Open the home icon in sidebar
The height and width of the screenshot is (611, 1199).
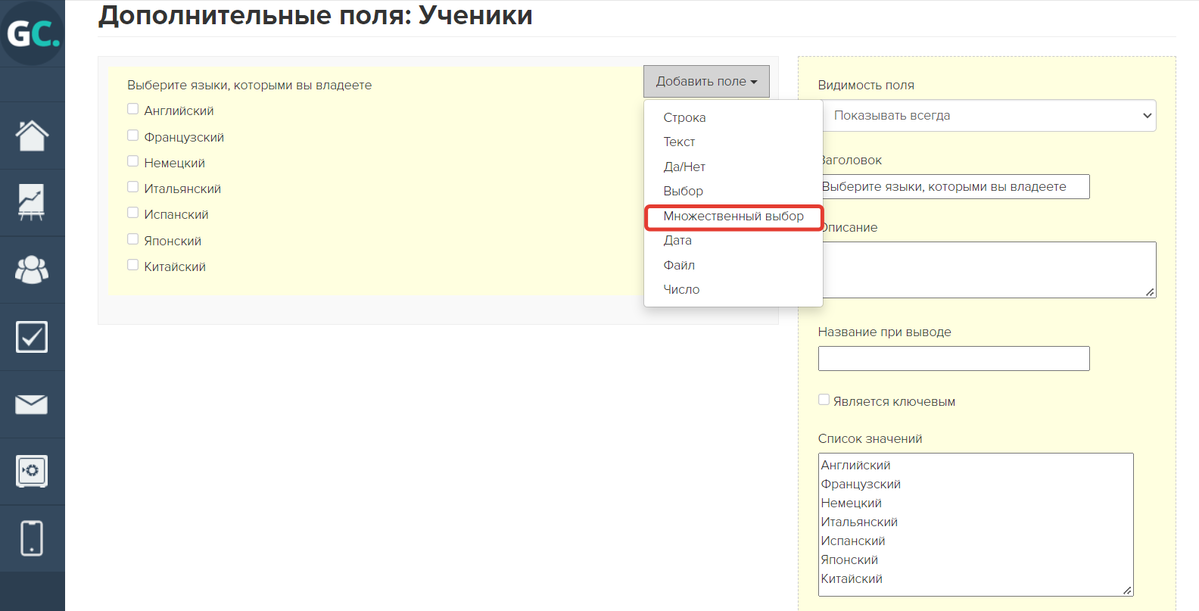pos(32,135)
